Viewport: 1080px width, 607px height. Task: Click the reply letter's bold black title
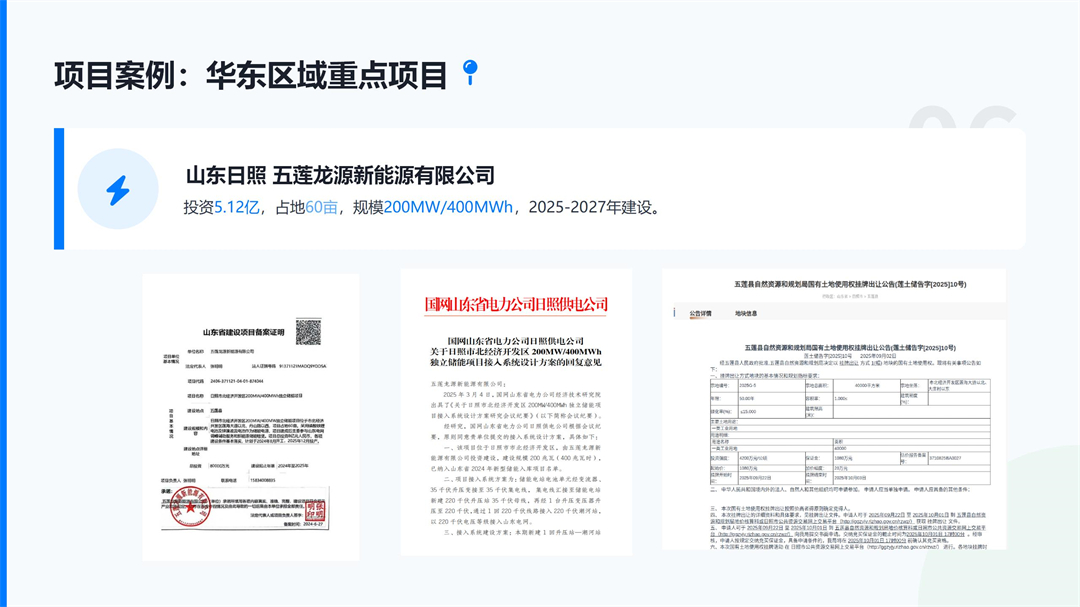(x=516, y=352)
